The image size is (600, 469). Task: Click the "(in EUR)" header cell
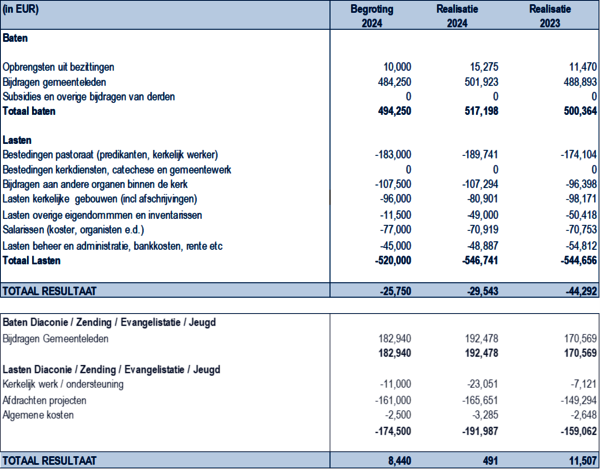24,9
